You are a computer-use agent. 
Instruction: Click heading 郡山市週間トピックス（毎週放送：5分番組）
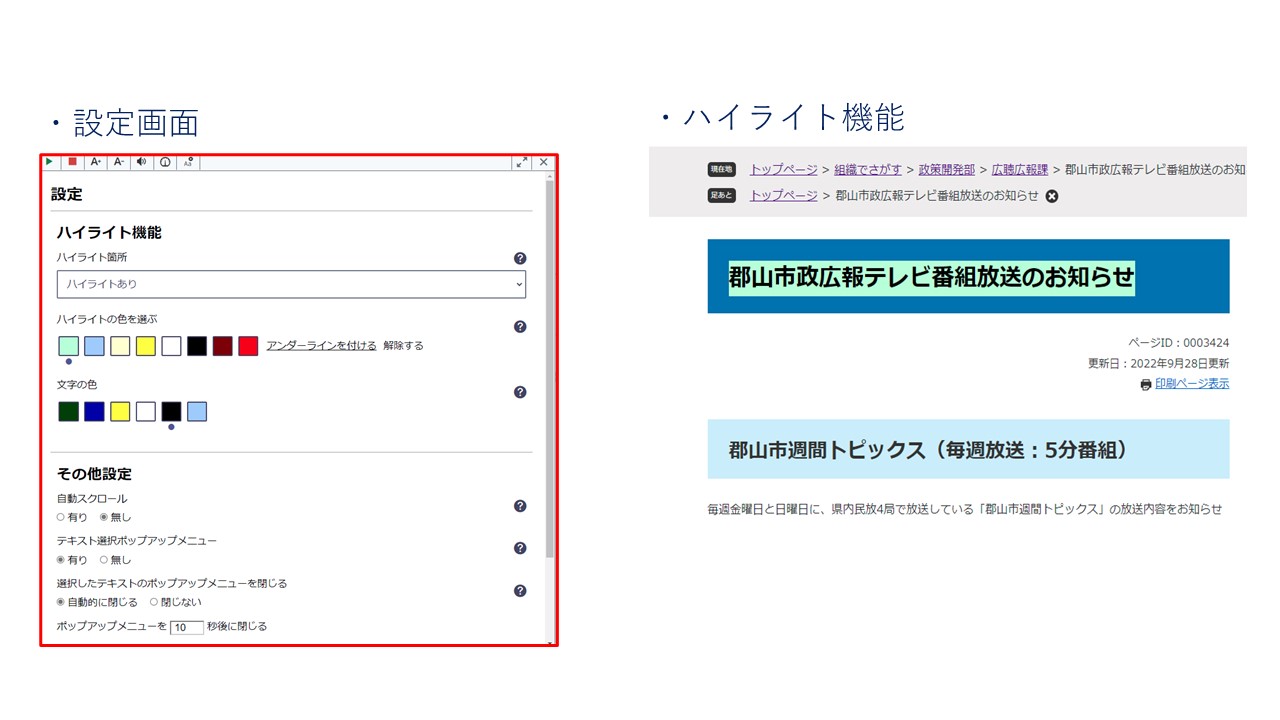pos(928,450)
